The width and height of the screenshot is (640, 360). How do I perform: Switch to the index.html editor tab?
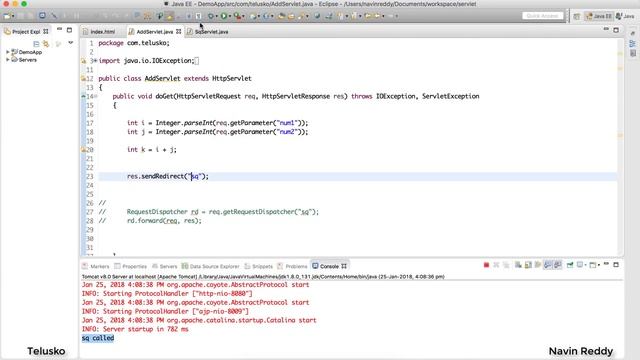pos(102,31)
